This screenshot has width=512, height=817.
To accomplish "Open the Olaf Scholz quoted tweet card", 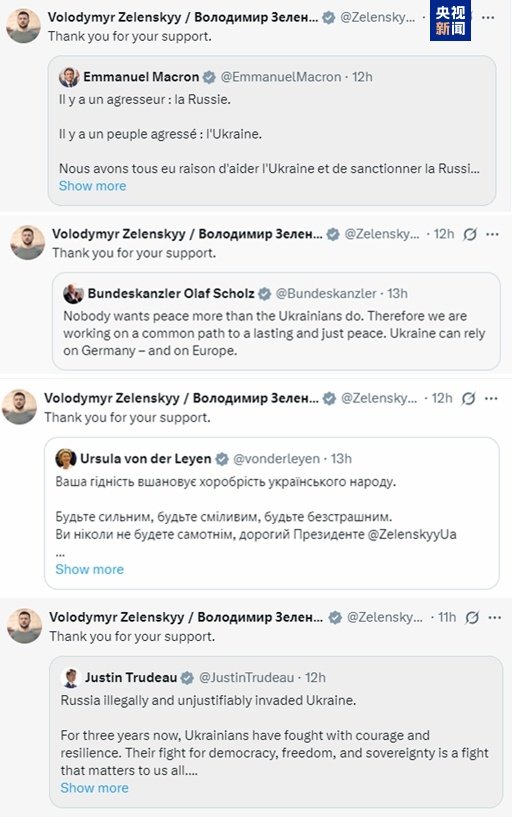I will pos(276,321).
